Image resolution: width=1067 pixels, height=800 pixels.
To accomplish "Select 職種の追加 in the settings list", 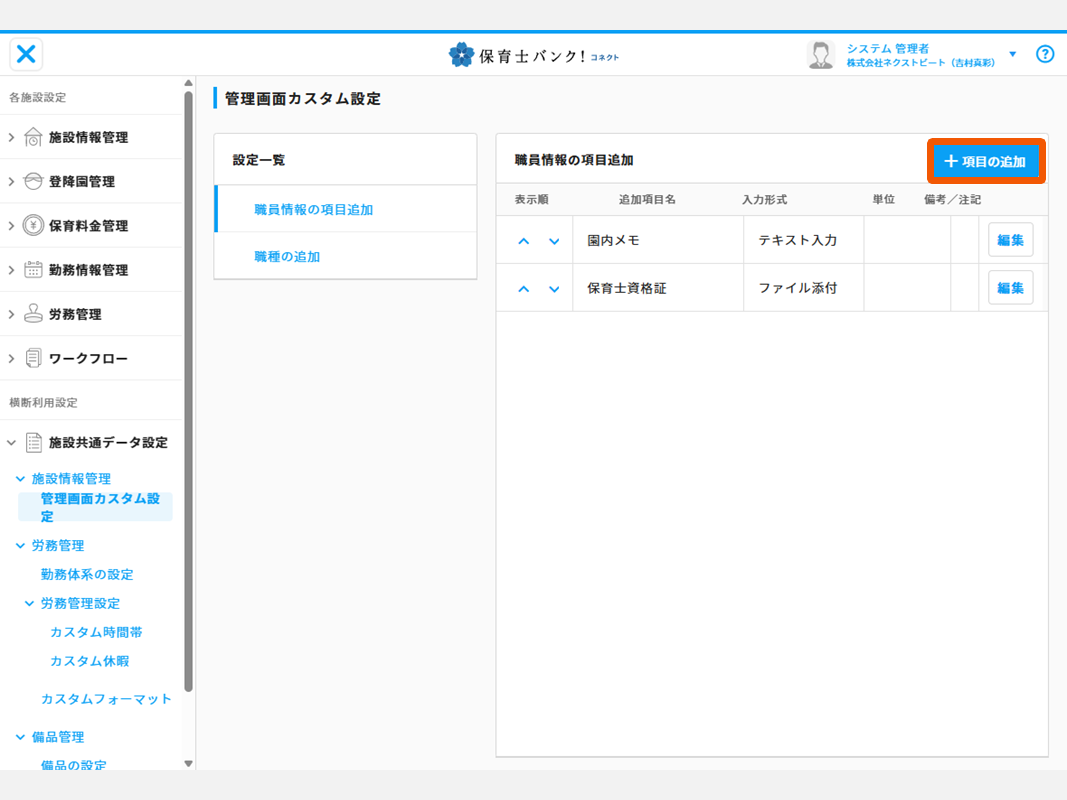I will (x=287, y=257).
